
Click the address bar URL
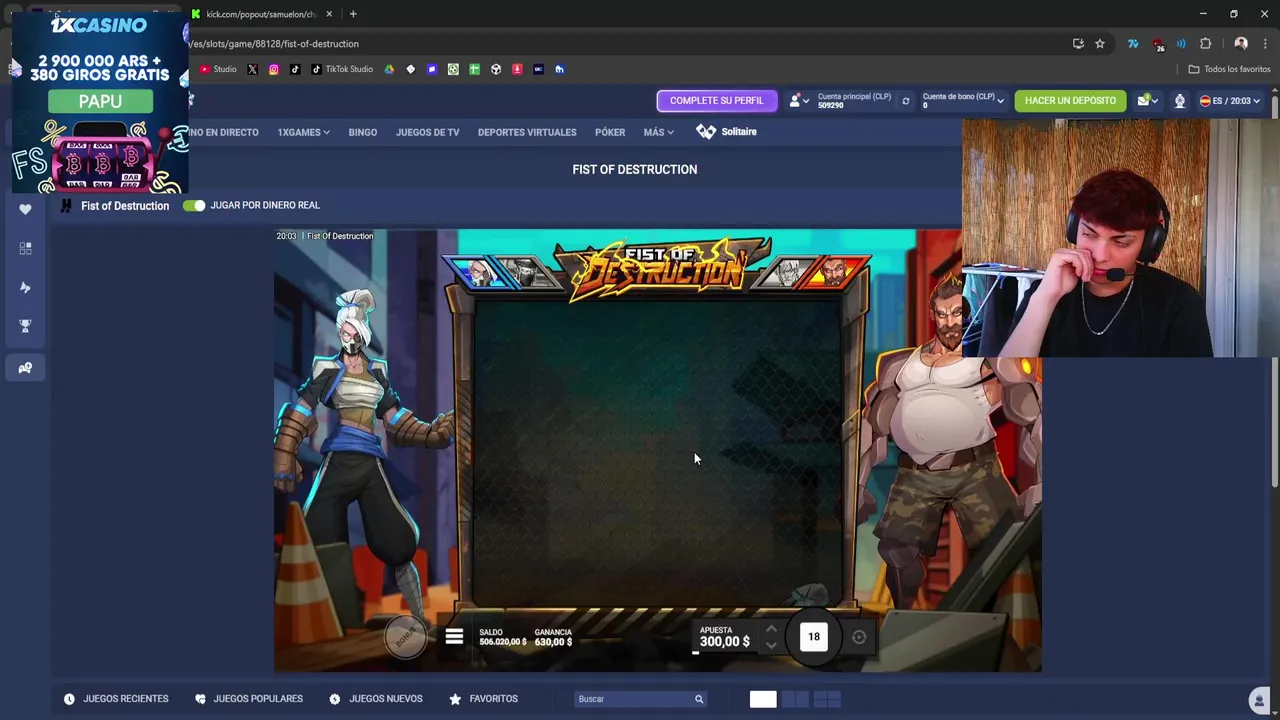point(273,44)
